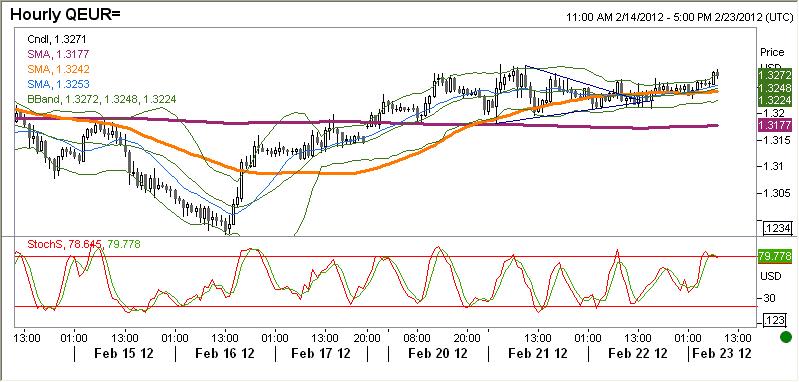This screenshot has width=799, height=382.
Task: Click the 1.3272 upper band price tag
Action: coord(775,75)
